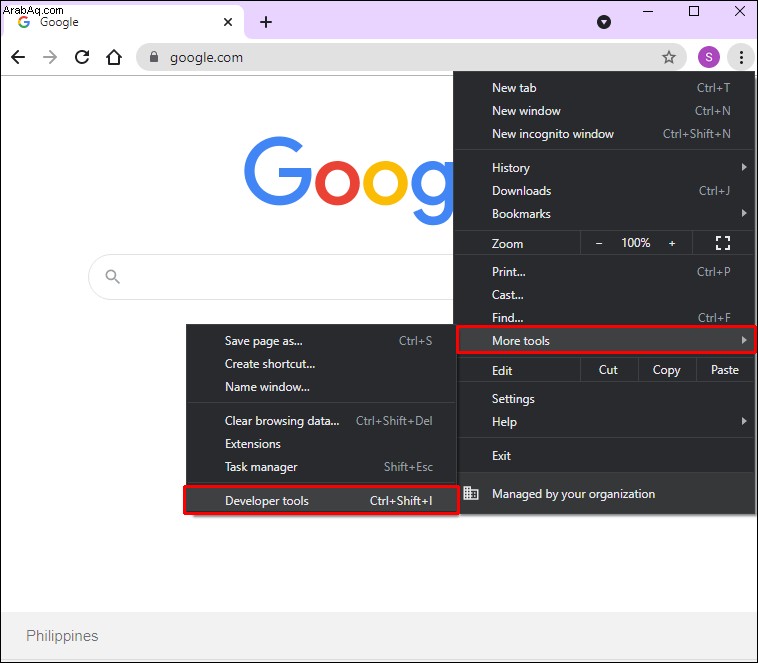Viewport: 758px width, 663px height.
Task: Go to the home page icon
Action: click(x=114, y=57)
